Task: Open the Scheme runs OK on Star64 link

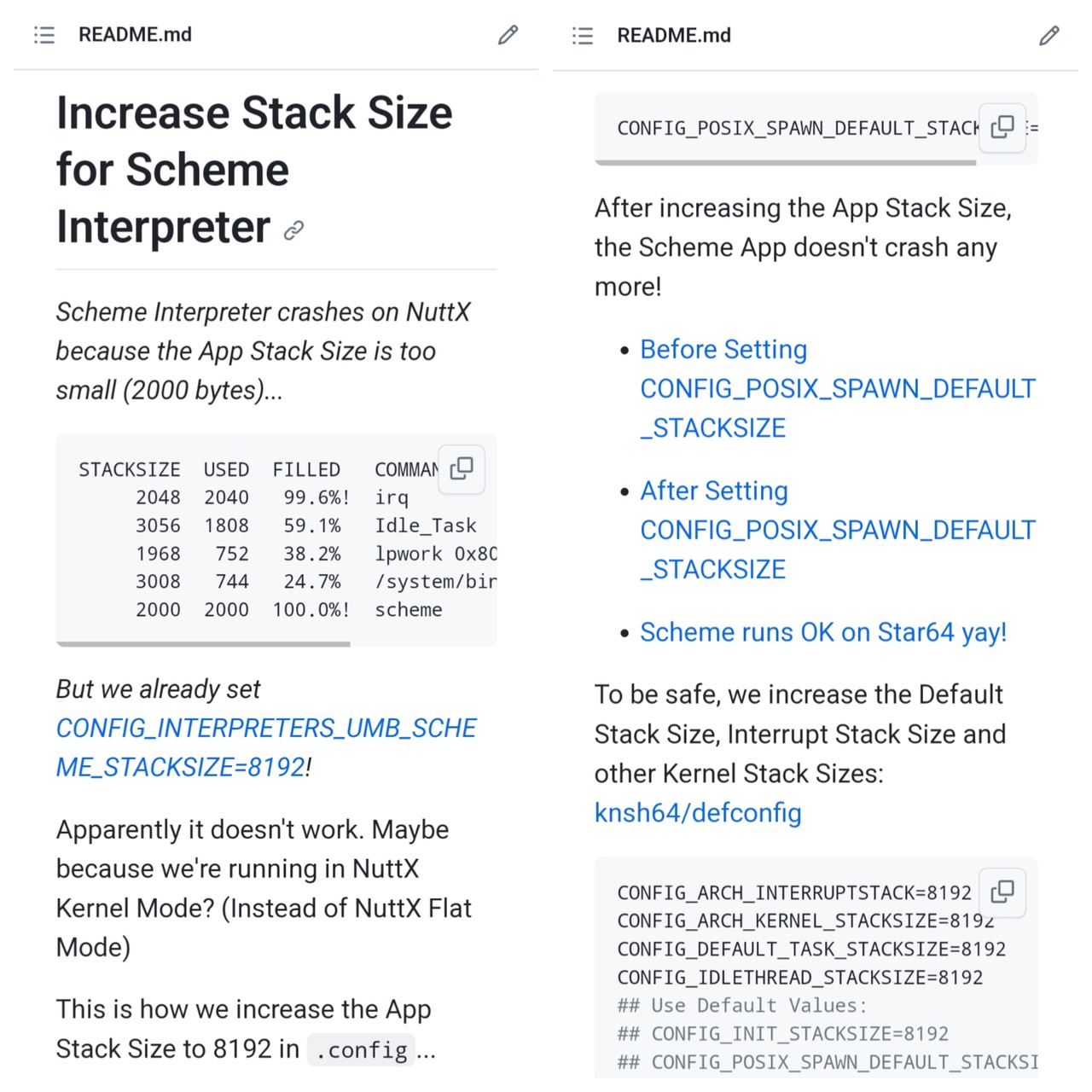Action: click(822, 632)
